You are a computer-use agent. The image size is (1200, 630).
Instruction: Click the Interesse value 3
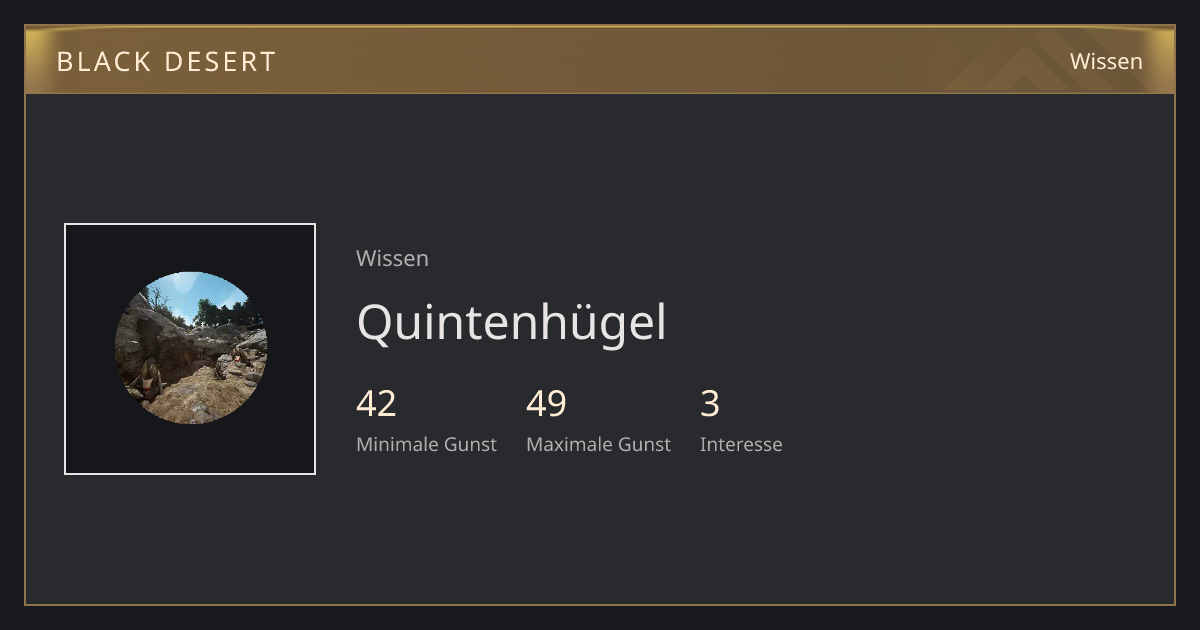click(709, 403)
